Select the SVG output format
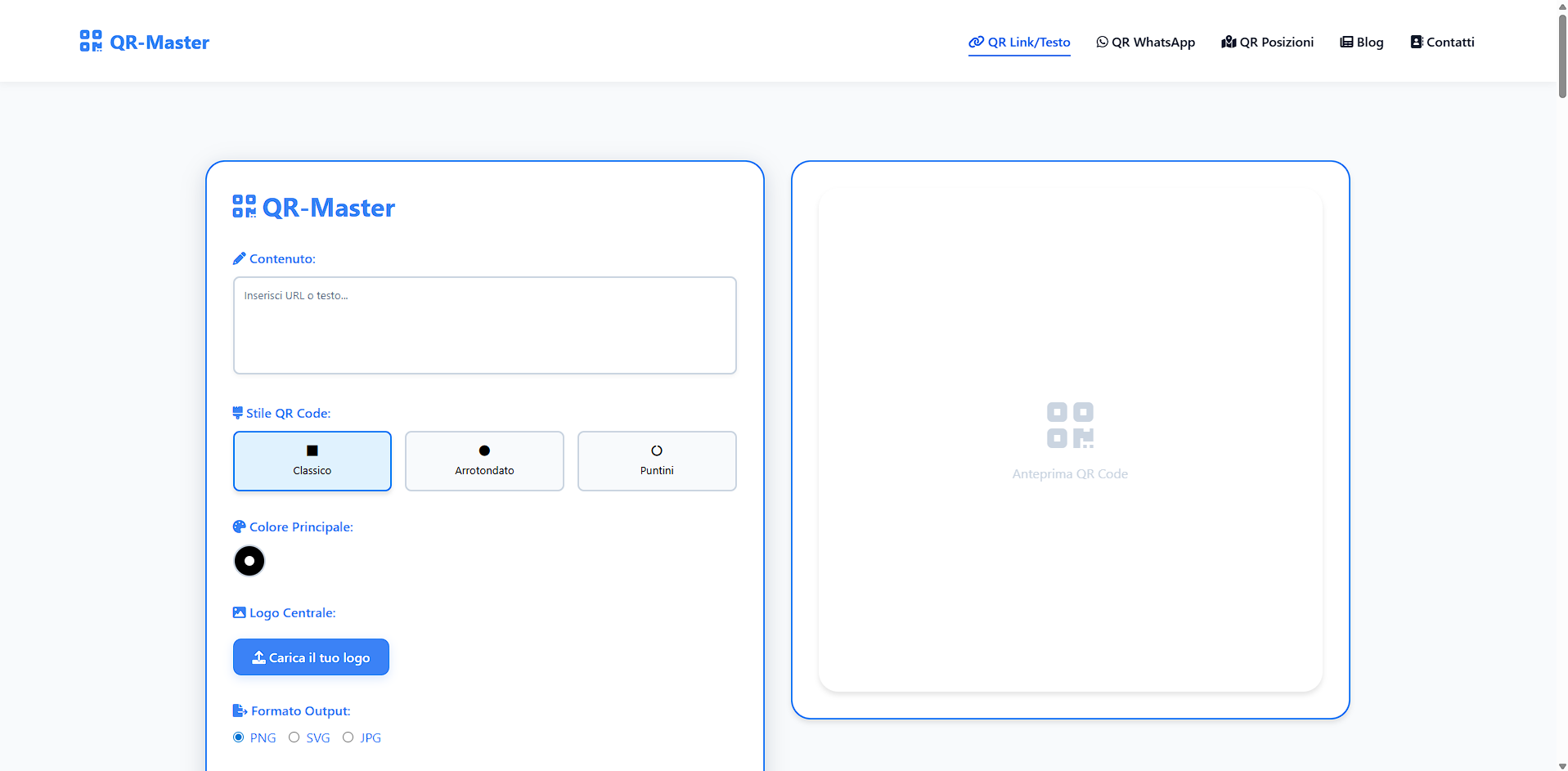The image size is (1568, 771). coord(294,737)
